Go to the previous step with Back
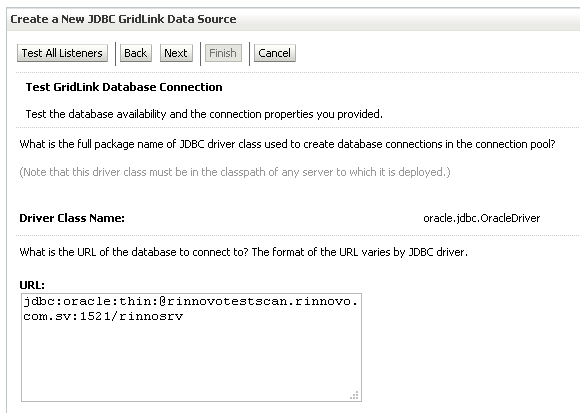The image size is (580, 413). click(135, 53)
